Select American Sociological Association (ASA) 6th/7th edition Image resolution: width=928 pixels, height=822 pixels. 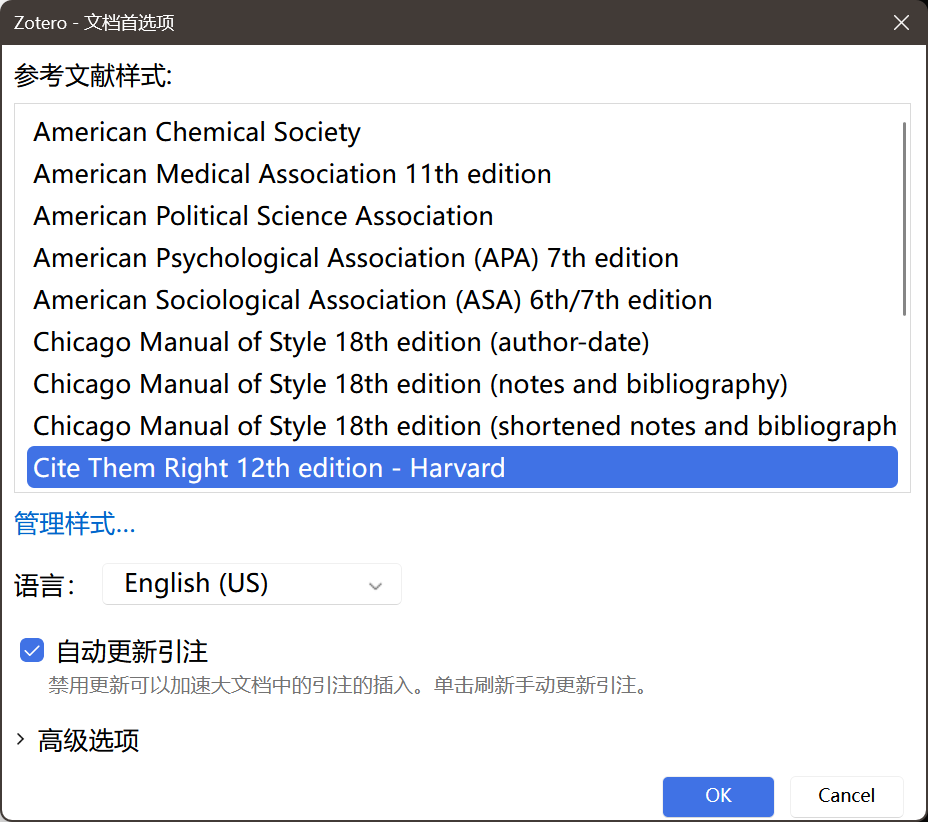tap(372, 300)
